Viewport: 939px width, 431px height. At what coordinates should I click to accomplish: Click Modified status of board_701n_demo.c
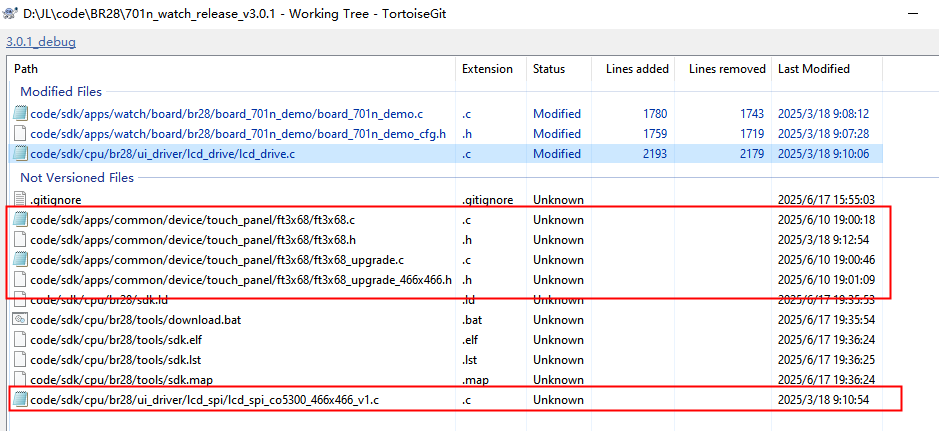[x=557, y=114]
